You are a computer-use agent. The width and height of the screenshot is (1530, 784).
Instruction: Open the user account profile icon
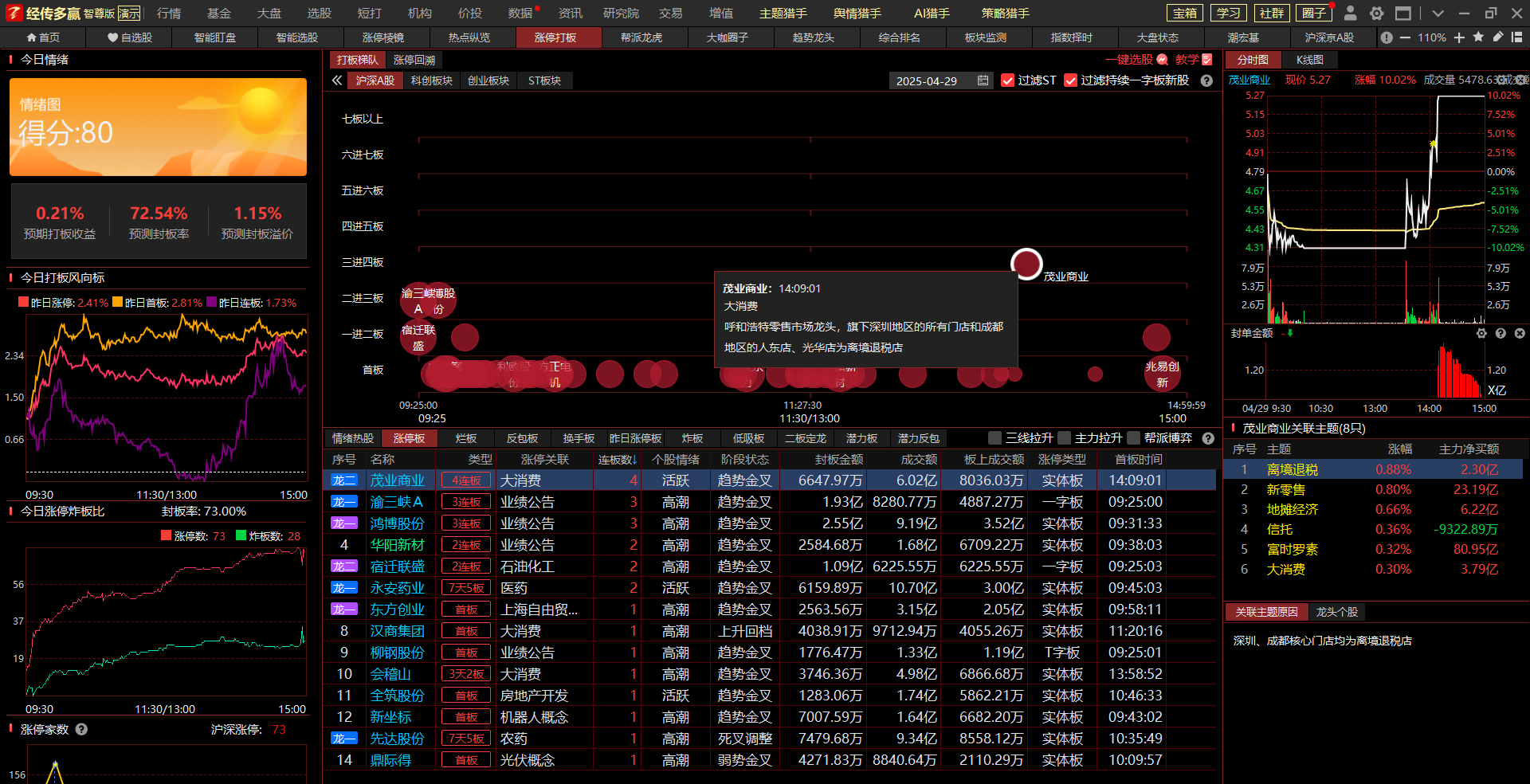(x=1350, y=13)
